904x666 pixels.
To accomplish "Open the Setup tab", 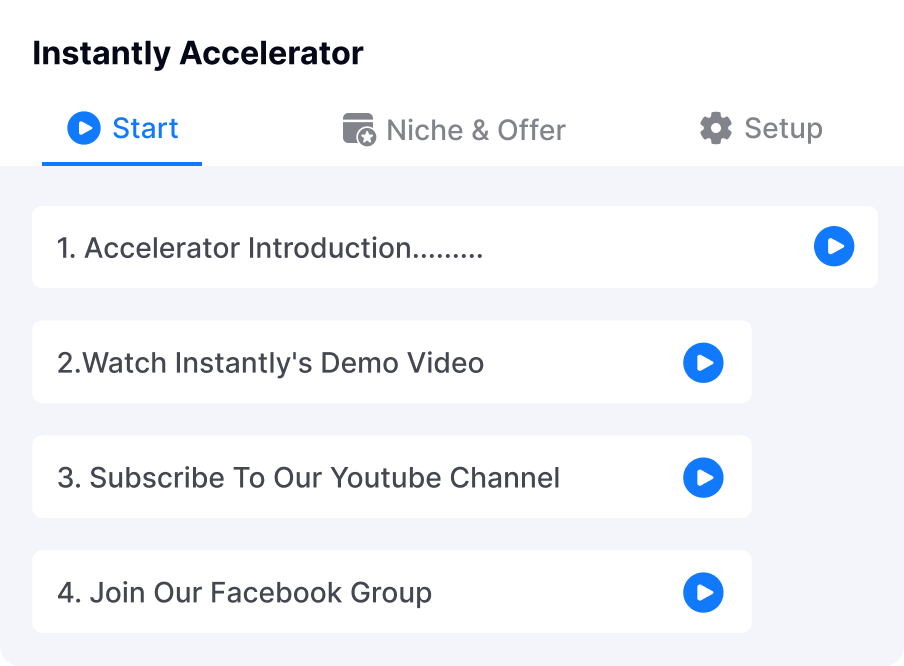I will [761, 128].
